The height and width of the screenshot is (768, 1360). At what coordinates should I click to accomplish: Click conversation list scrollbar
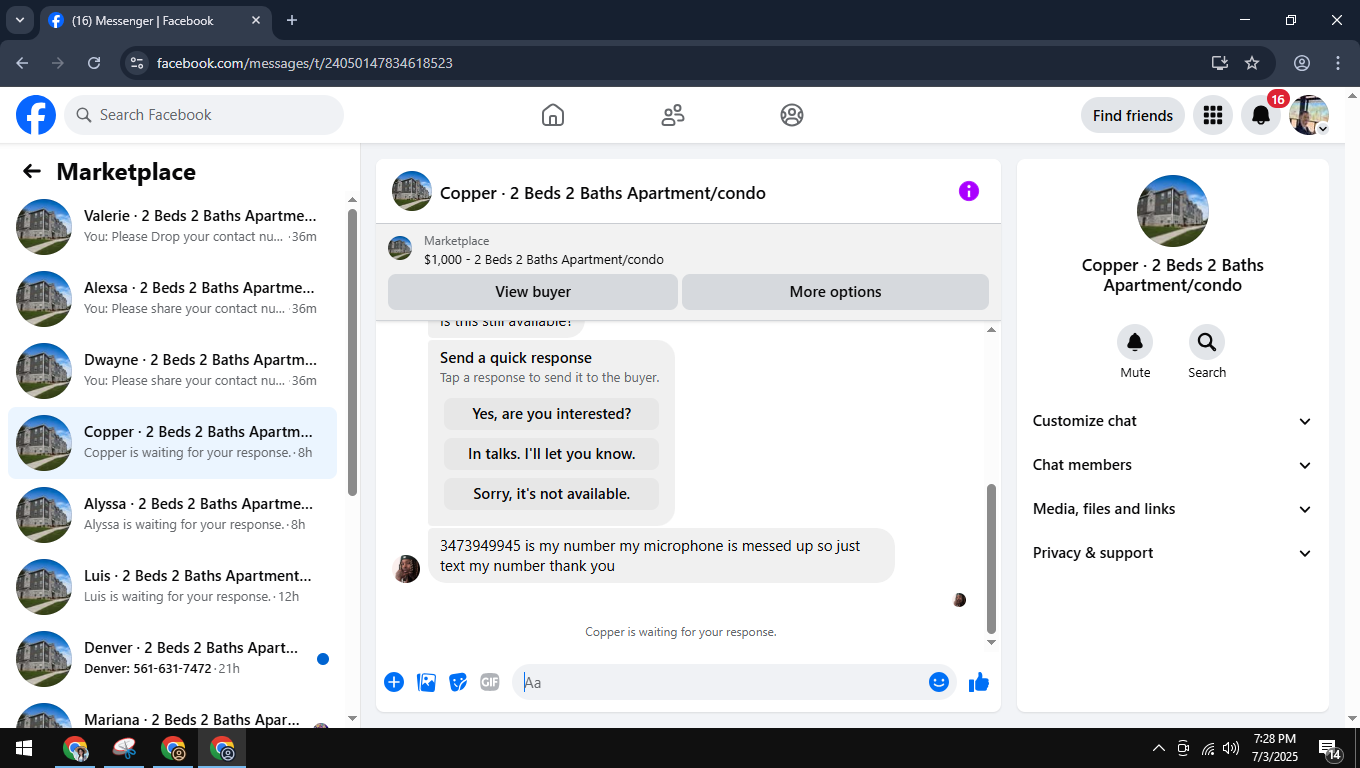point(352,352)
